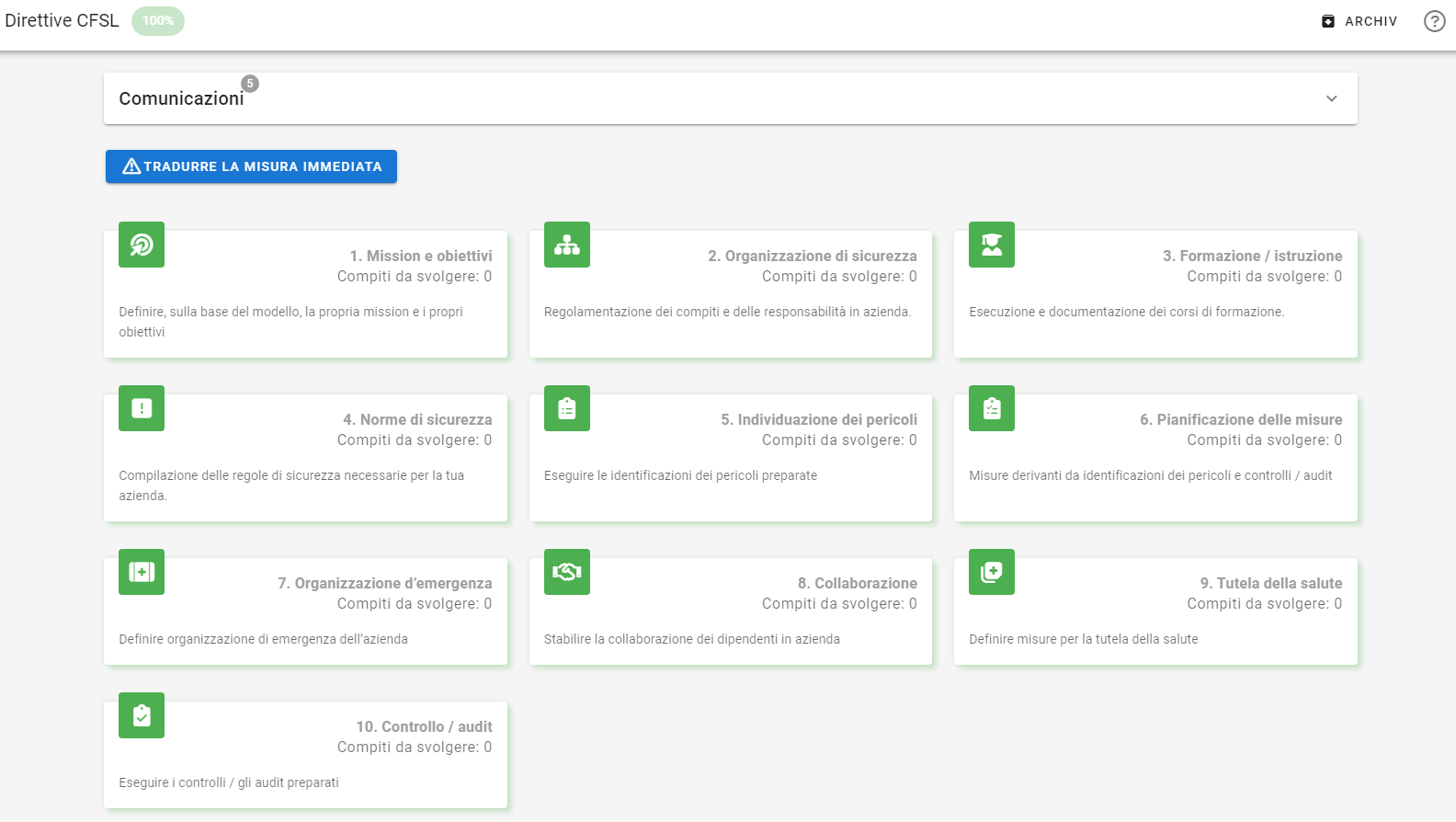This screenshot has height=822, width=1456.
Task: Click the org chart icon for Organizzazione di sicurezza
Action: click(567, 245)
